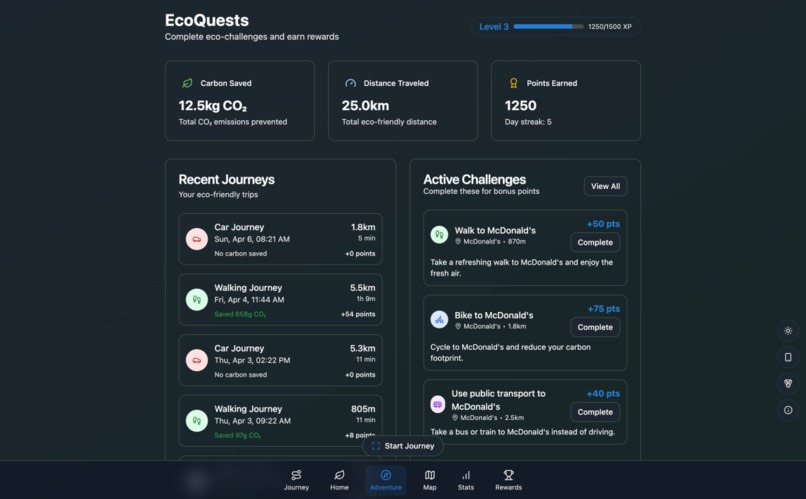
Task: Click the Start Journey button
Action: (403, 446)
